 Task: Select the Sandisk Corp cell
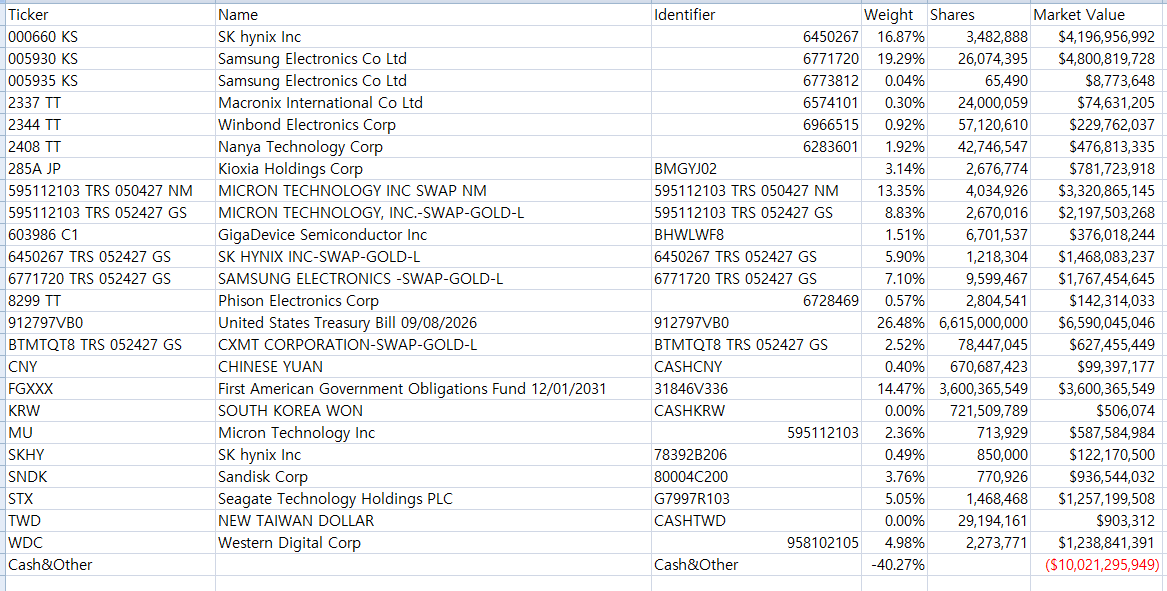(433, 476)
